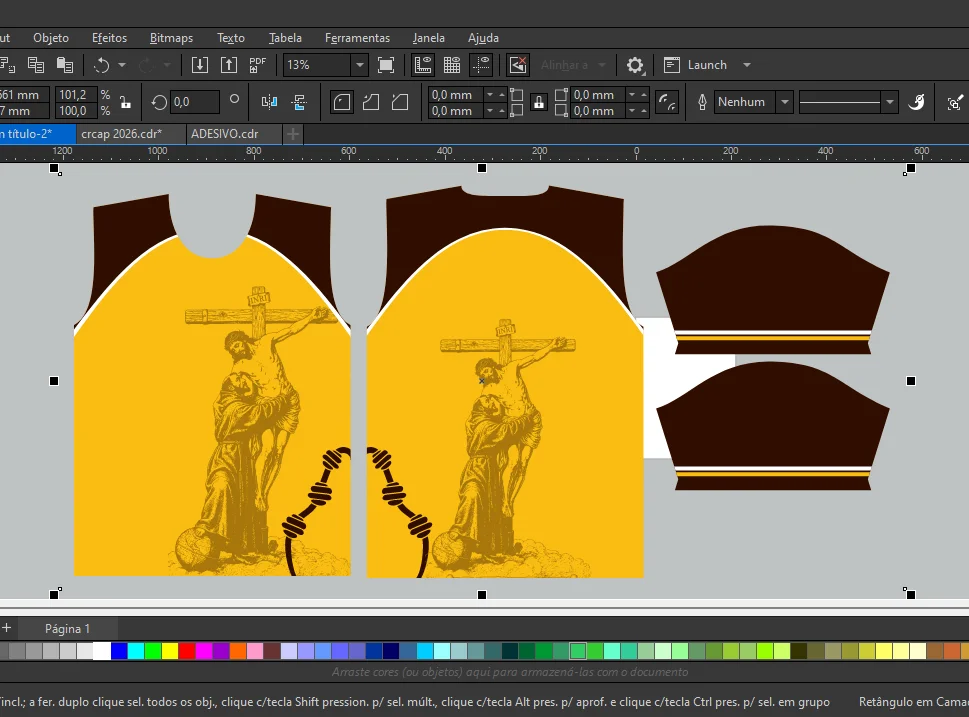Click the Convert to curves icon
The height and width of the screenshot is (717, 969).
pyautogui.click(x=916, y=102)
